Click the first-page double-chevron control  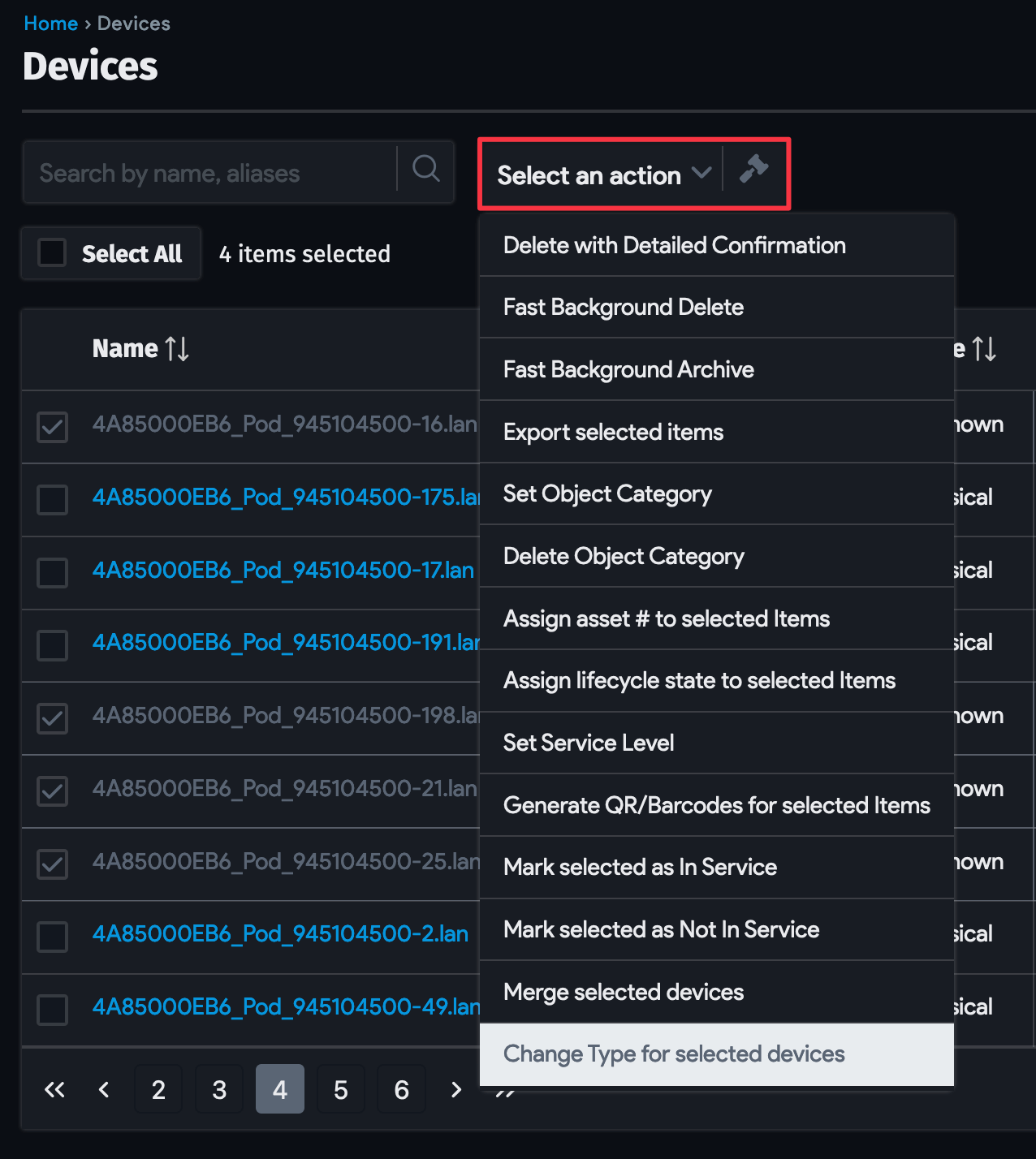(54, 1089)
